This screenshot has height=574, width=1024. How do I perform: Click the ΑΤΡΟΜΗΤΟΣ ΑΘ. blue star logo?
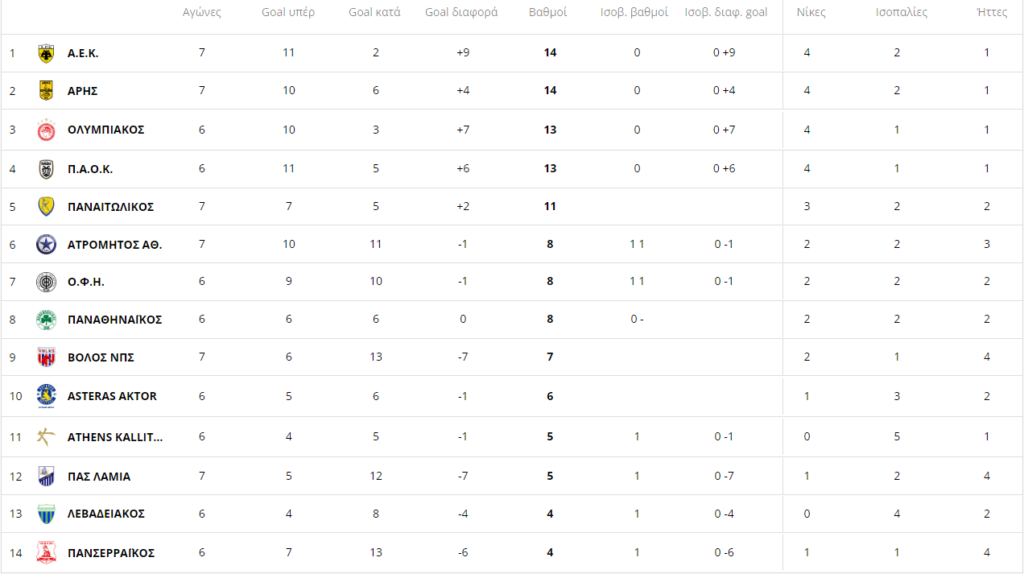(x=46, y=245)
